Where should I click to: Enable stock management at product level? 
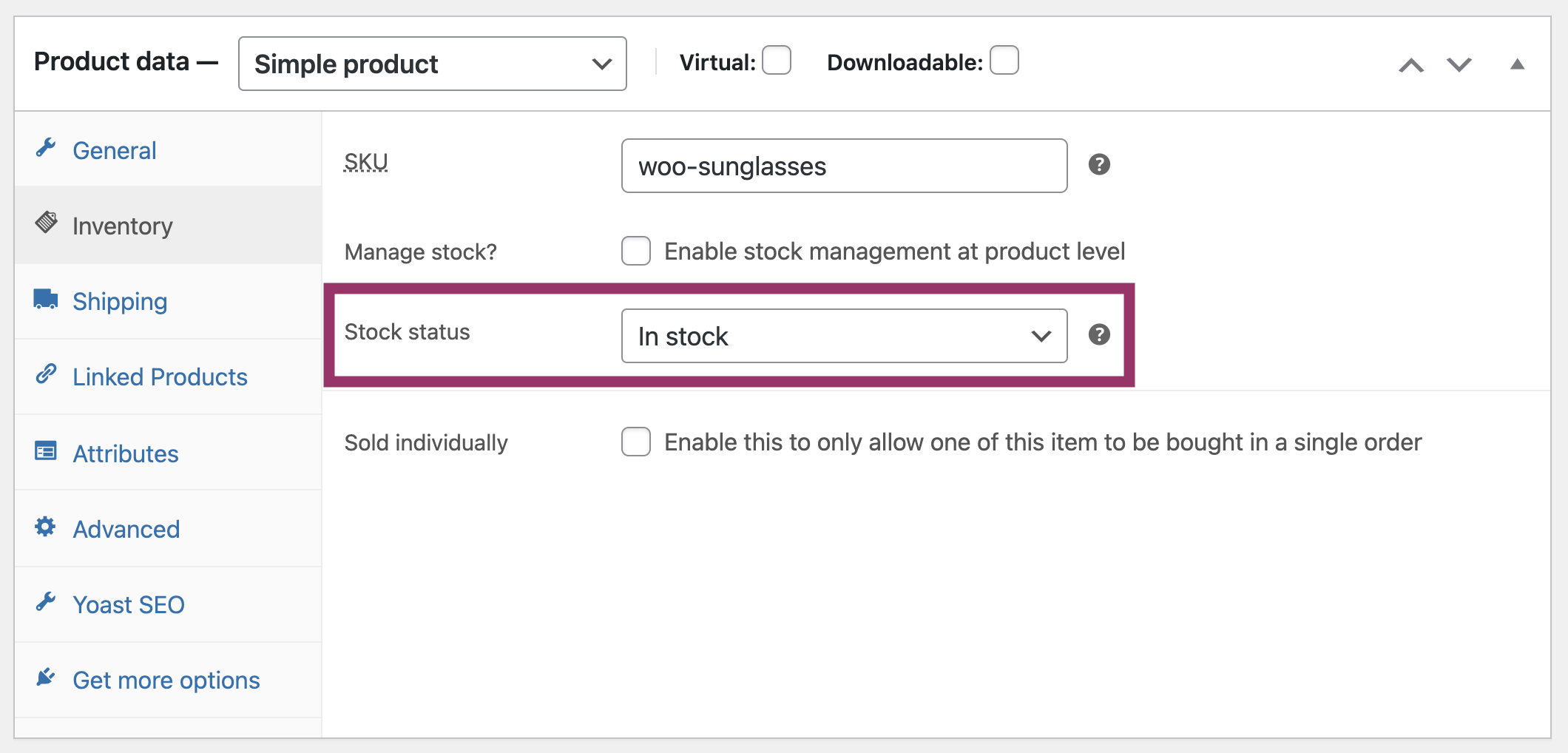(636, 251)
